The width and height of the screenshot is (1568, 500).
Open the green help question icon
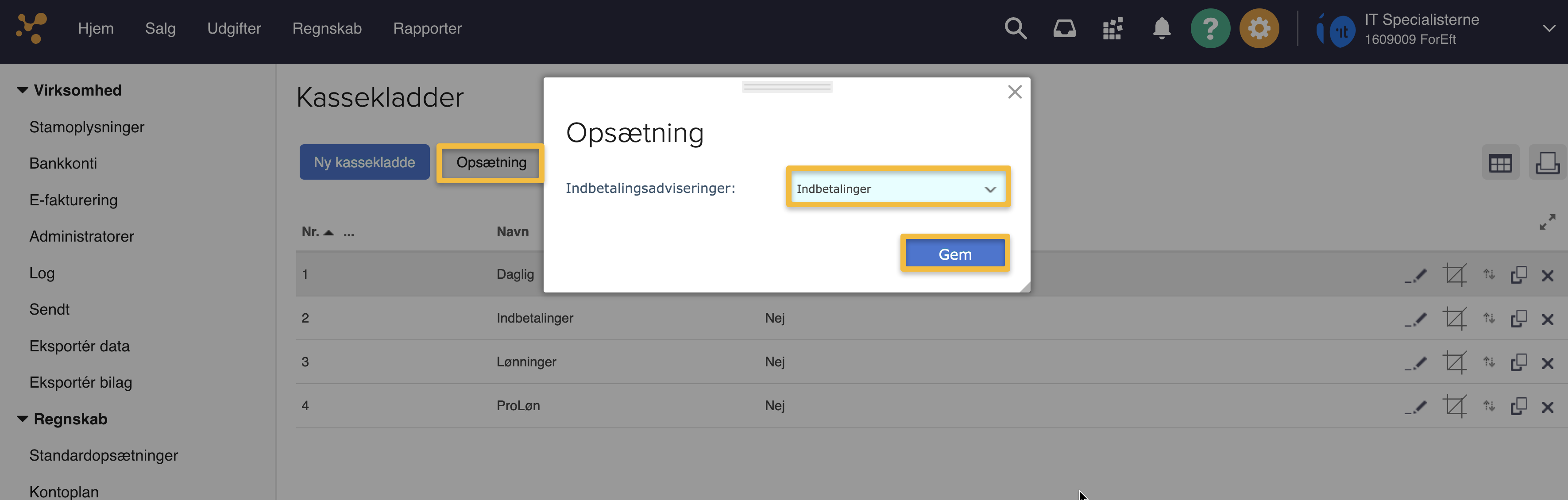[1210, 29]
